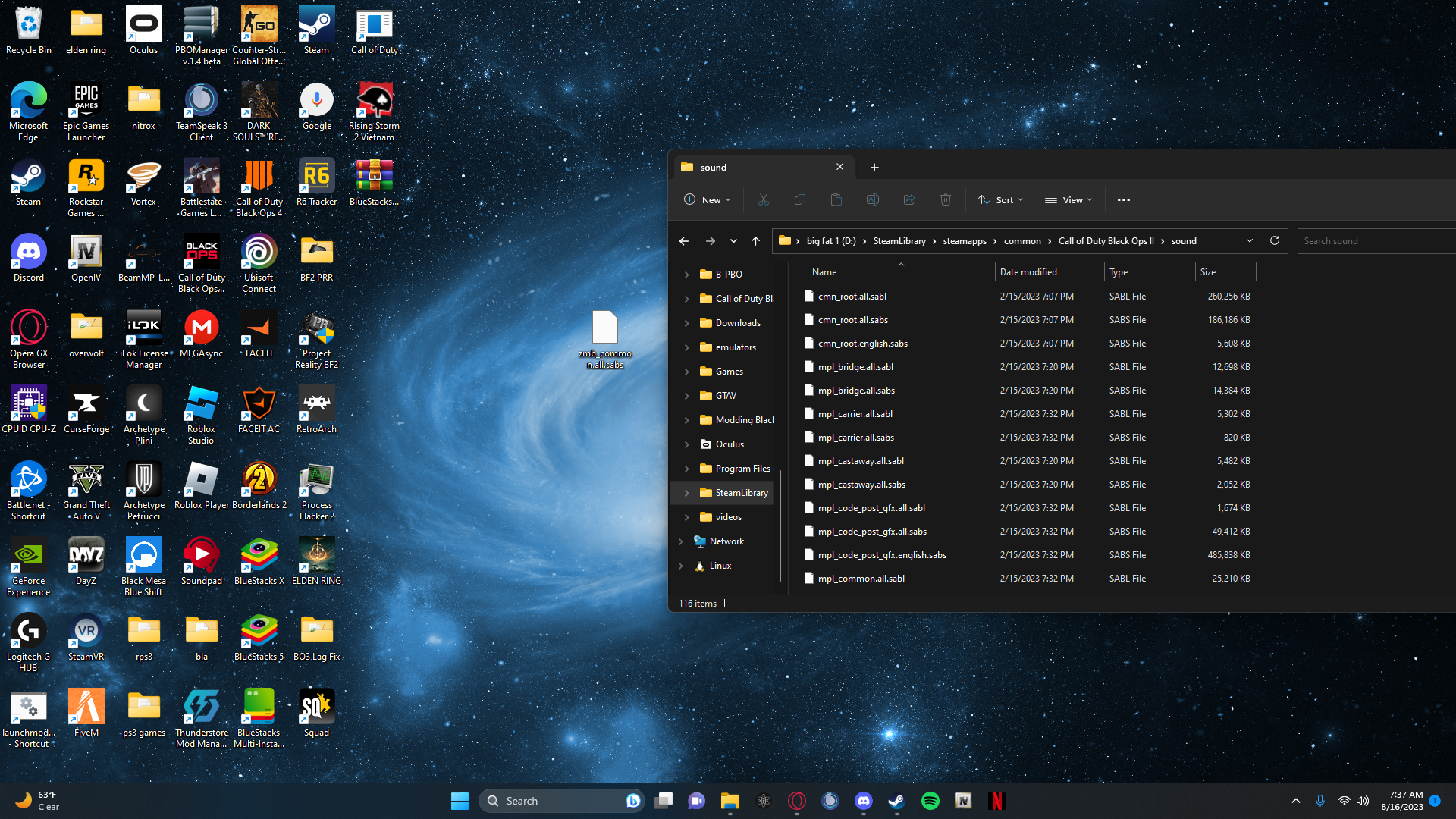Select the zmb_common.all.sabs file on desktop
This screenshot has height=819, width=1456.
pyautogui.click(x=605, y=340)
